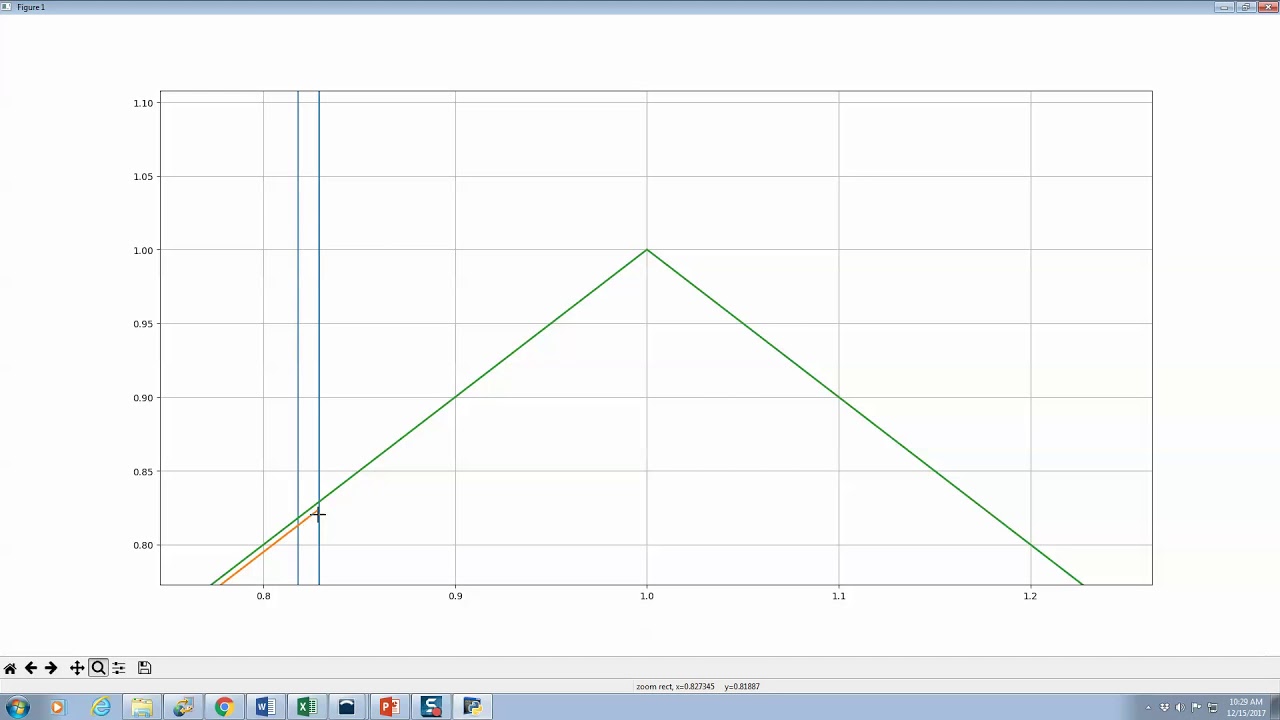Save the figure with floppy icon
This screenshot has width=1280, height=720.
pyautogui.click(x=145, y=668)
